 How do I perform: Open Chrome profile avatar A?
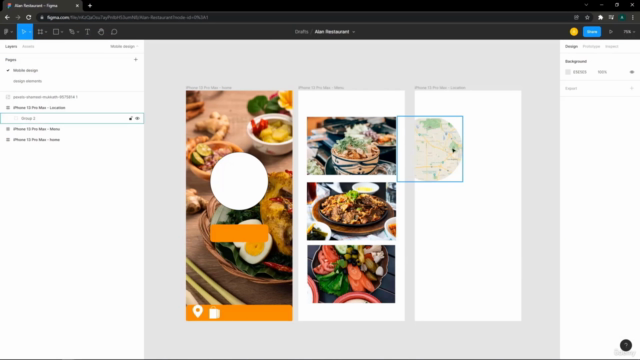click(622, 17)
